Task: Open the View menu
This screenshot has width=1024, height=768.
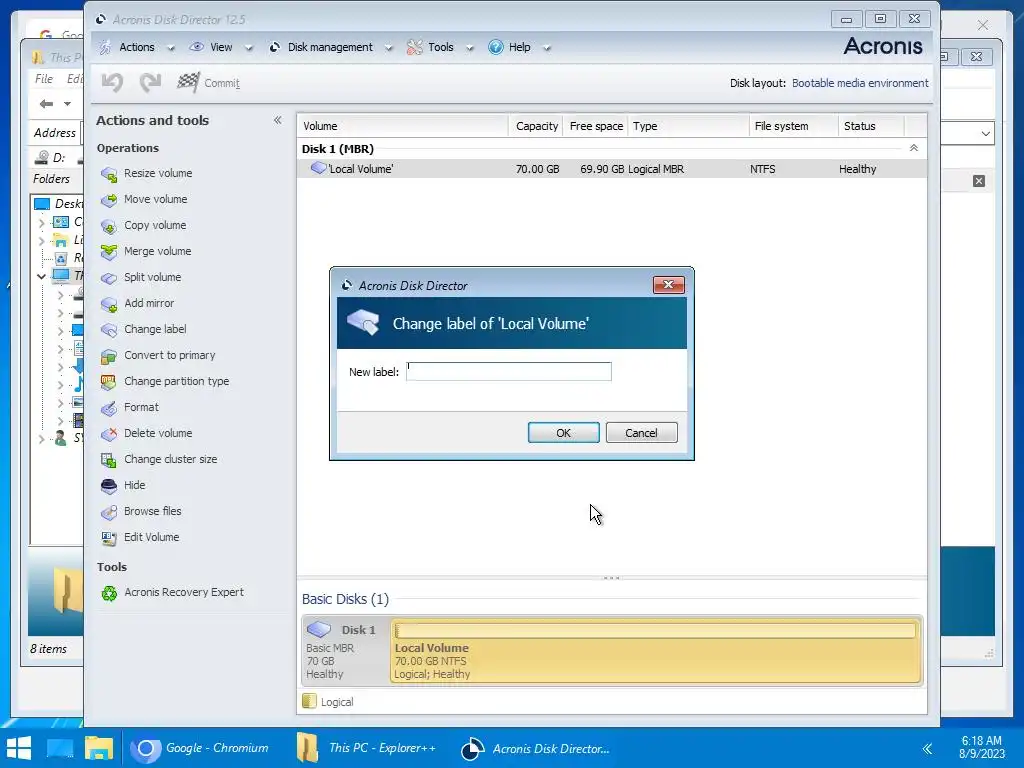Action: click(x=221, y=47)
